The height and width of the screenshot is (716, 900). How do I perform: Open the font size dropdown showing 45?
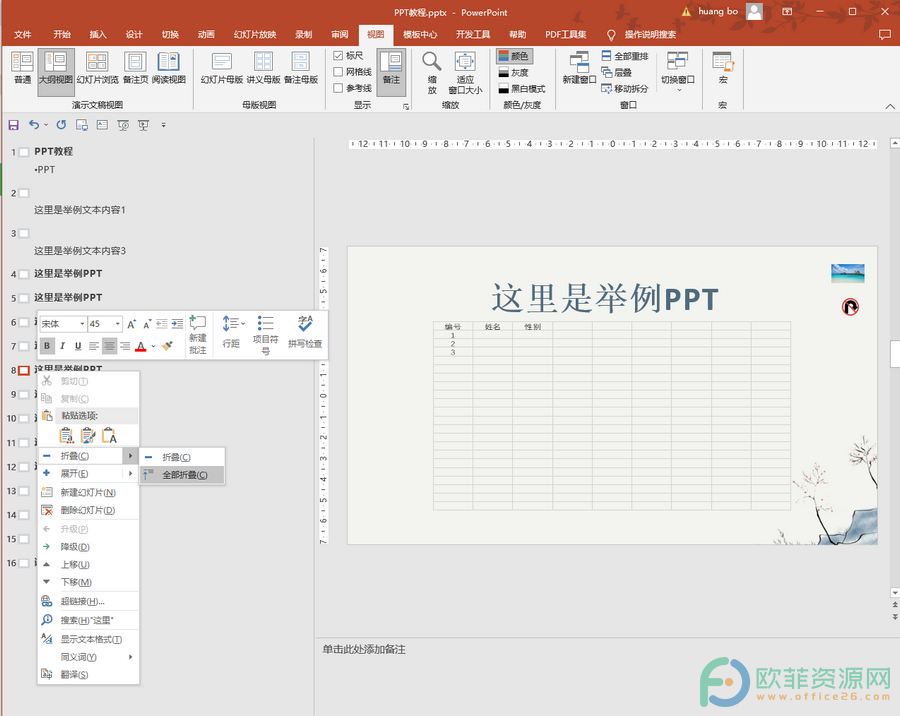118,324
